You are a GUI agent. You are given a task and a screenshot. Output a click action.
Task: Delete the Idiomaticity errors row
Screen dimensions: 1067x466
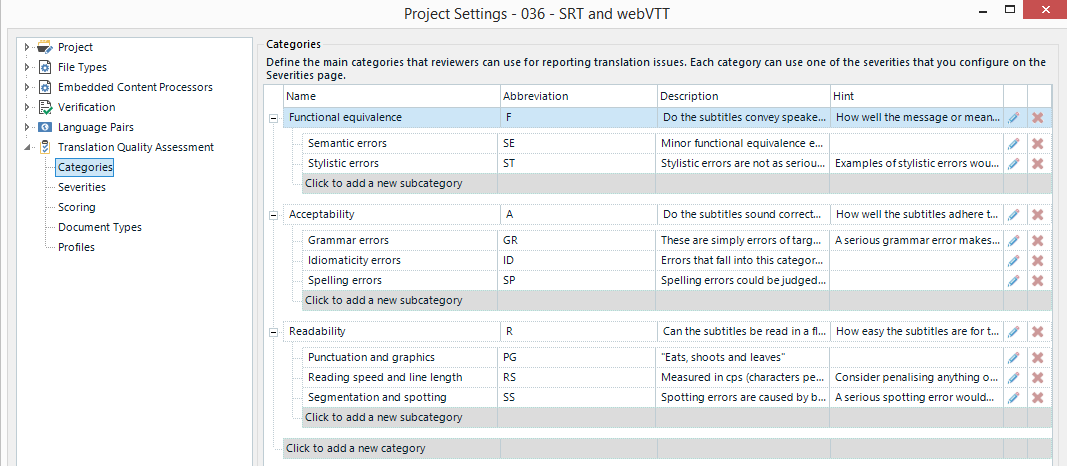[1038, 261]
